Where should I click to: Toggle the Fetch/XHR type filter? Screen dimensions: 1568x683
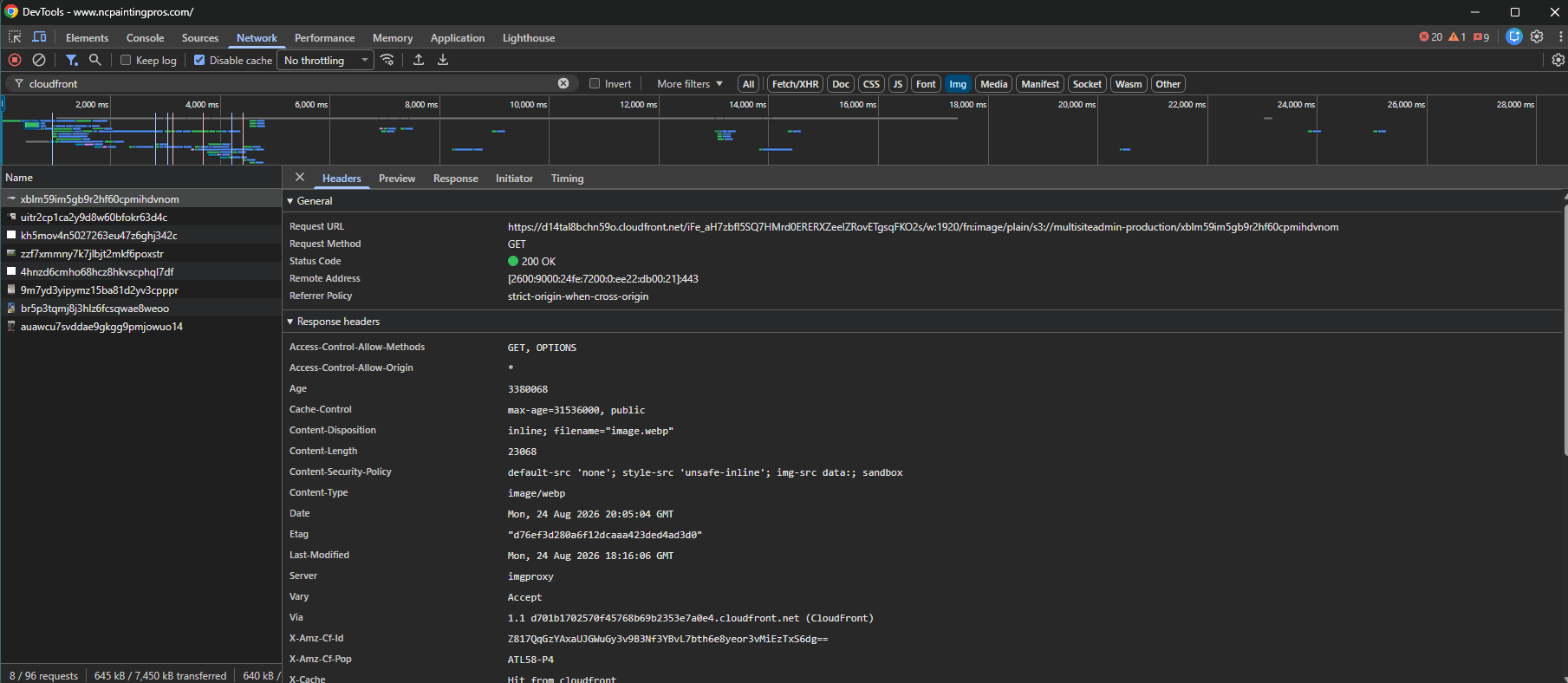[x=795, y=84]
